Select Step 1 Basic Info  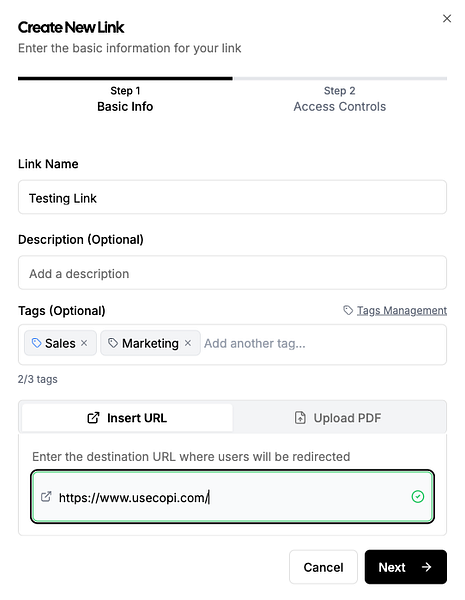click(125, 99)
